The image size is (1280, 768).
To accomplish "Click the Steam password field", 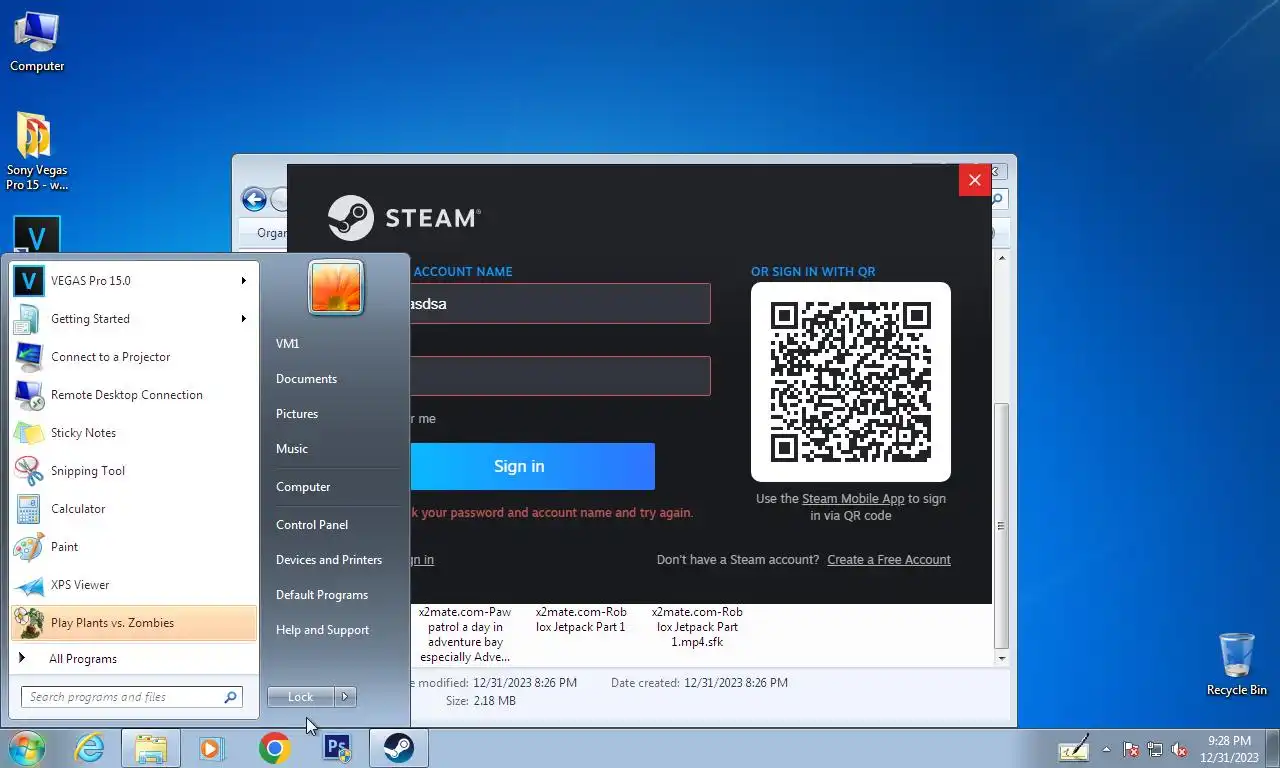I will (560, 376).
